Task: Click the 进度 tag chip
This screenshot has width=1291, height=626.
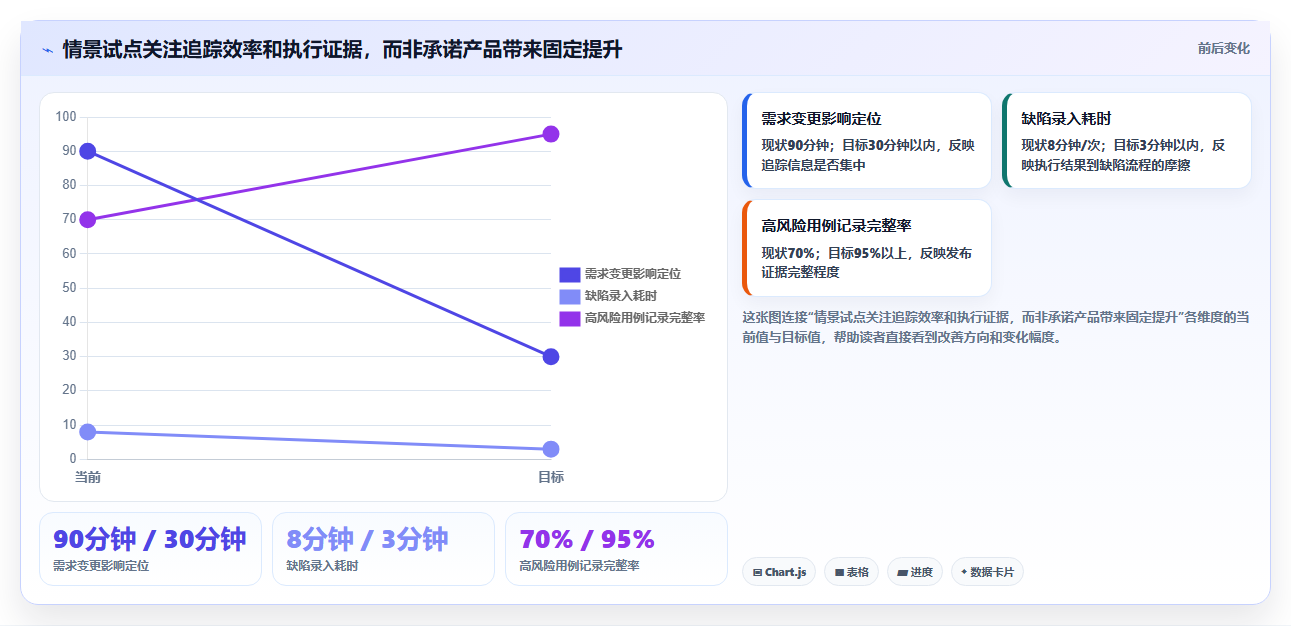Action: point(915,572)
